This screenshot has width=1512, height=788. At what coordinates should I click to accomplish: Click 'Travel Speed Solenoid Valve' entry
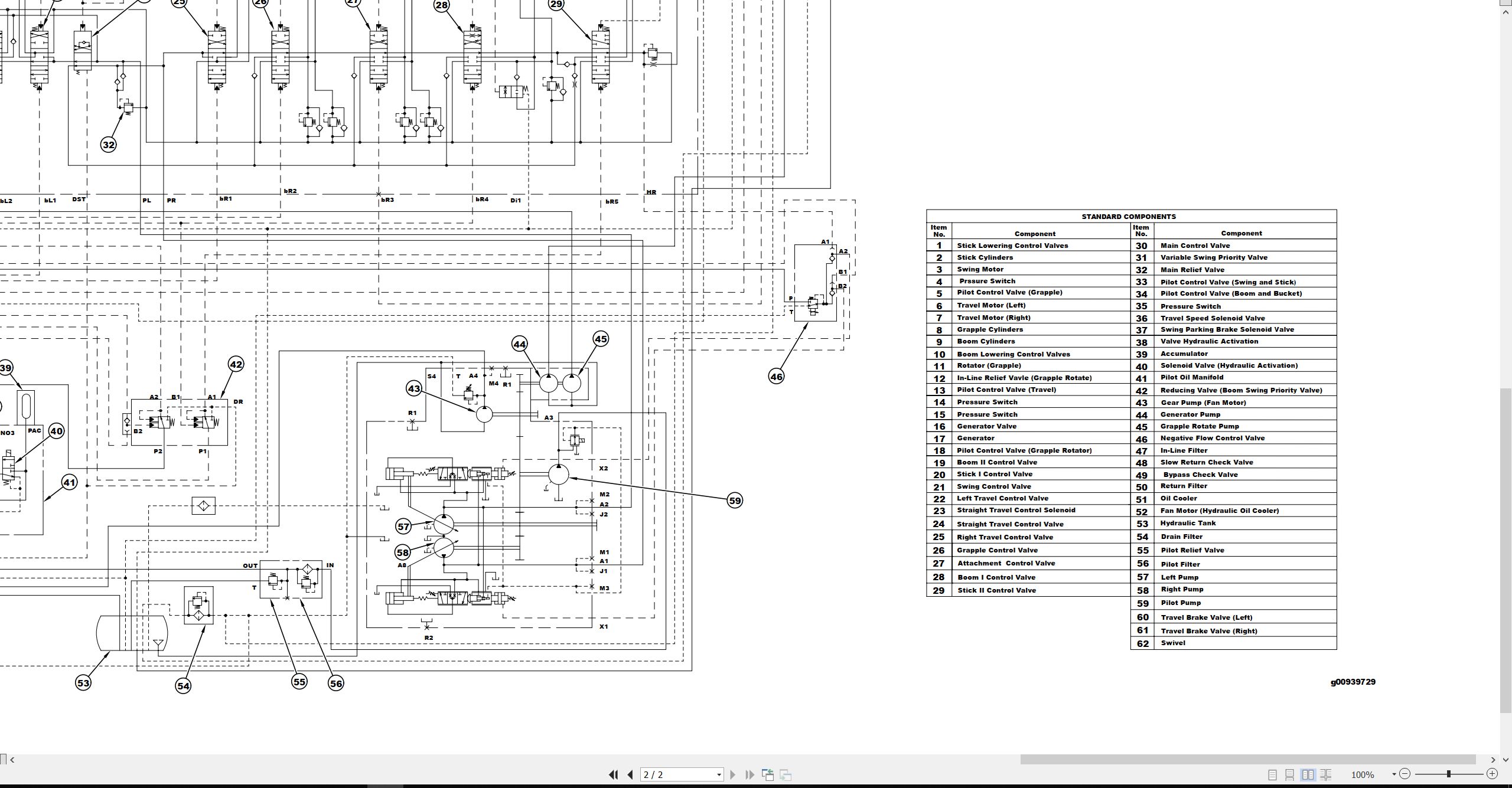click(x=1213, y=318)
